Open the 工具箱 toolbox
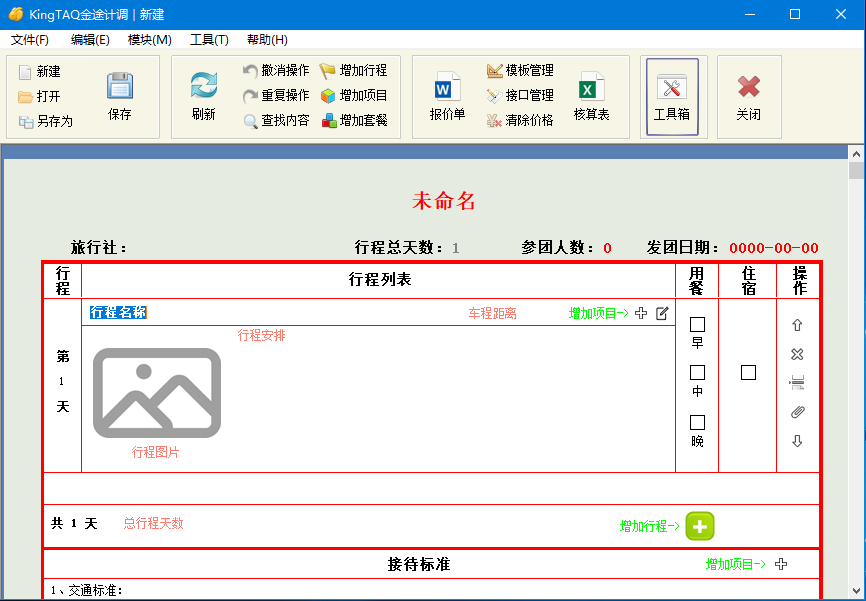Viewport: 866px width, 601px height. [673, 95]
